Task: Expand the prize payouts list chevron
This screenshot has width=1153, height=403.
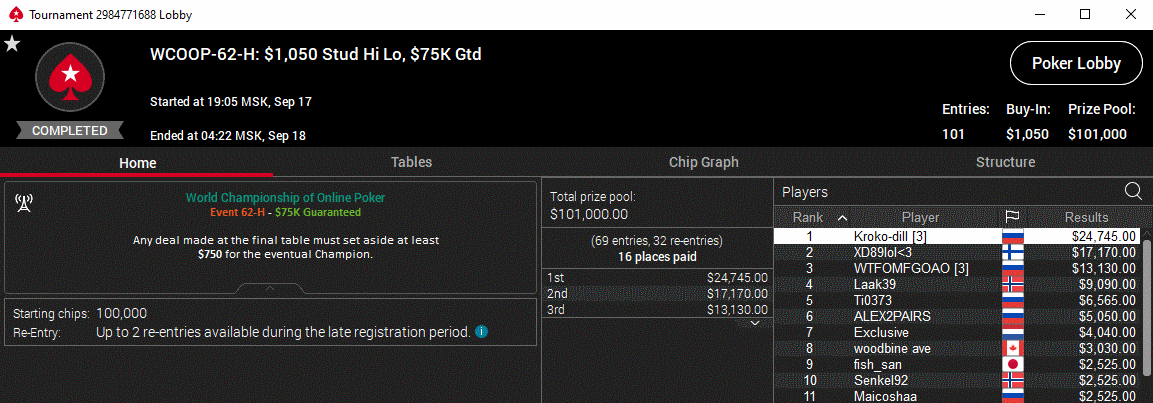Action: pyautogui.click(x=756, y=322)
